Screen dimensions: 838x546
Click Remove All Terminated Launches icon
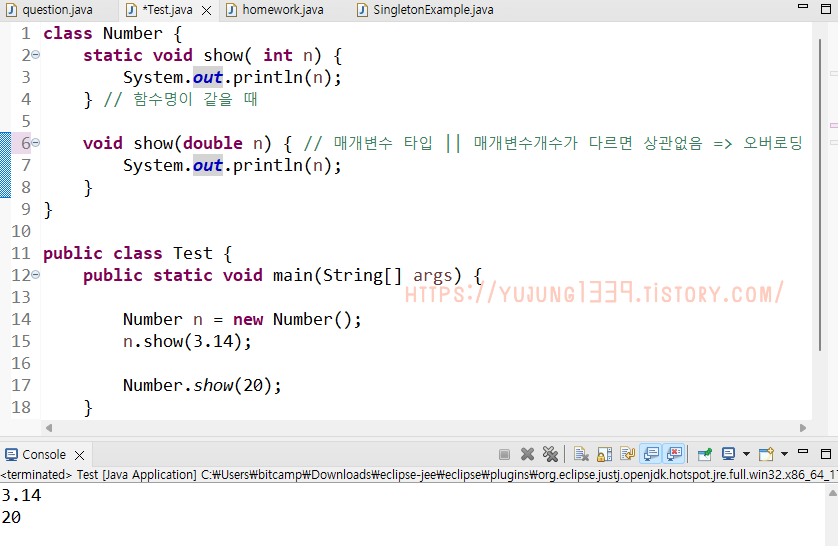point(550,455)
